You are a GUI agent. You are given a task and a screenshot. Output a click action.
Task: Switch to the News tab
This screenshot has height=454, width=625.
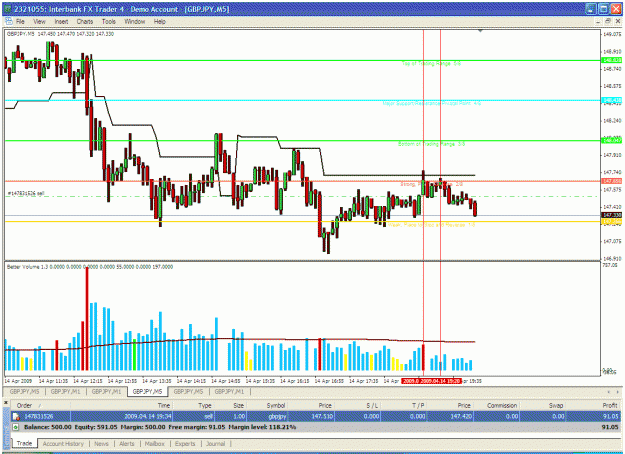pos(101,444)
